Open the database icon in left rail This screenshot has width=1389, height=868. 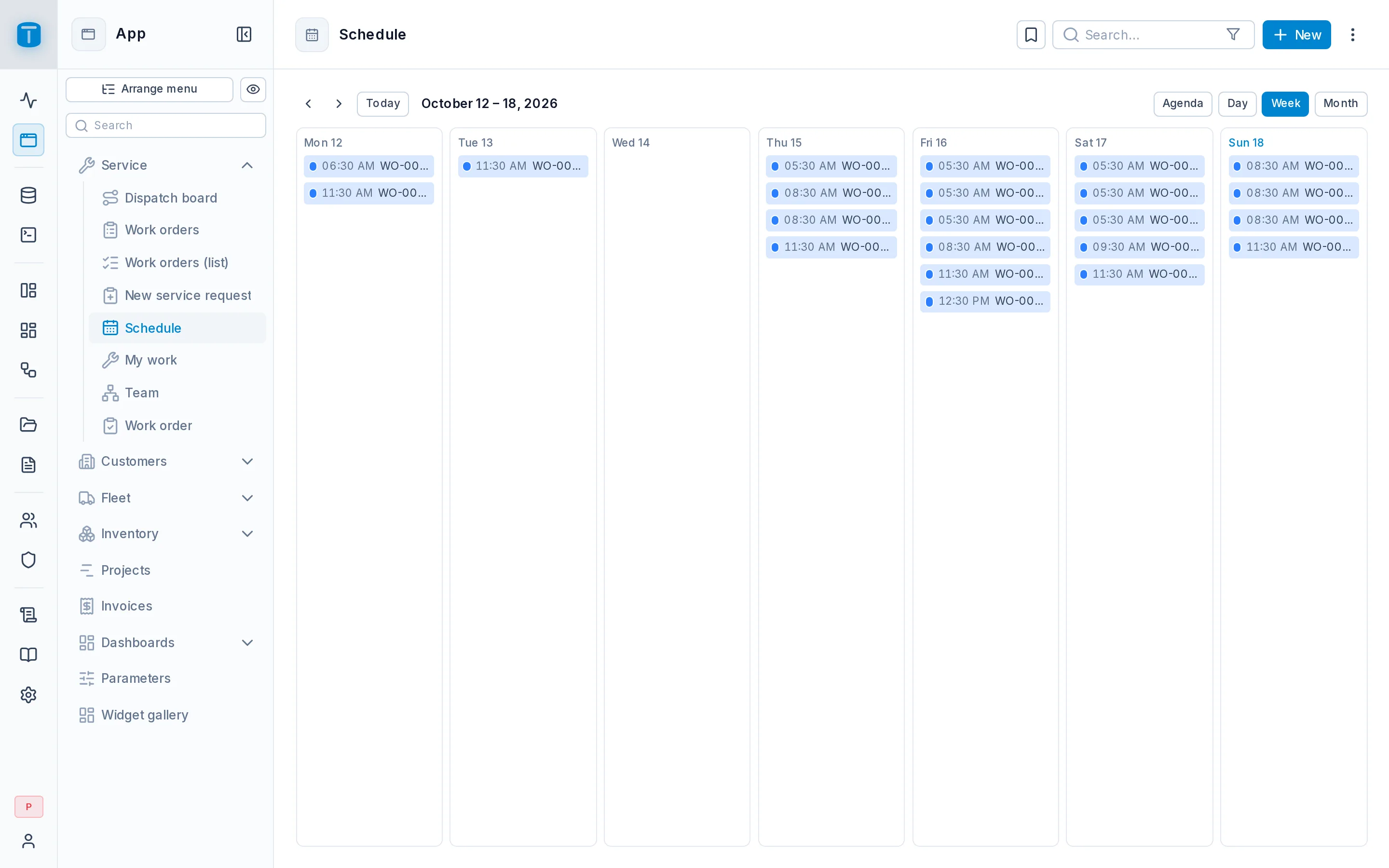28,196
